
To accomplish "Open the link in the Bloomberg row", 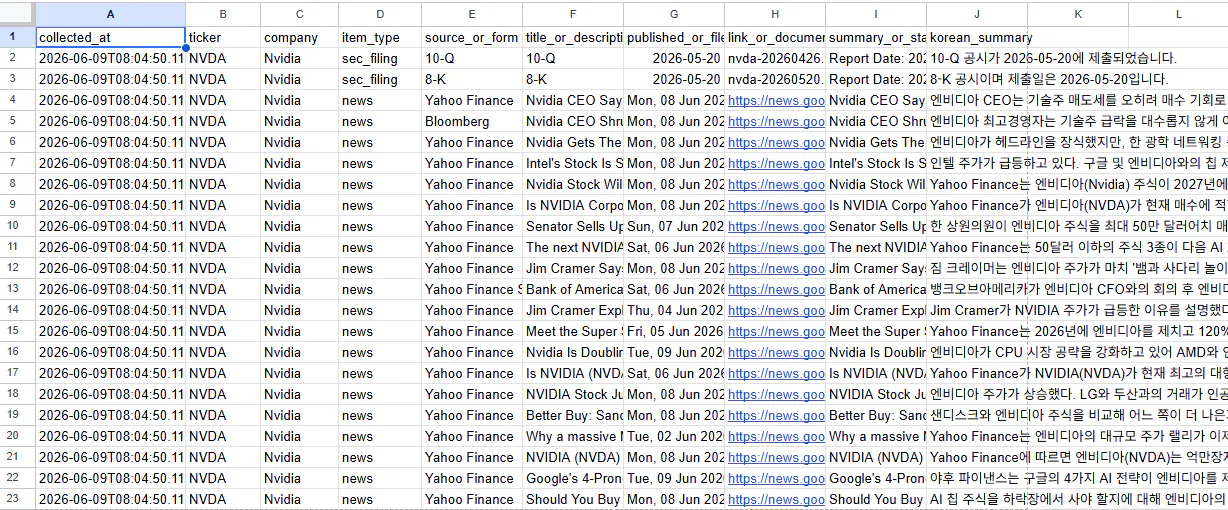I will 776,121.
